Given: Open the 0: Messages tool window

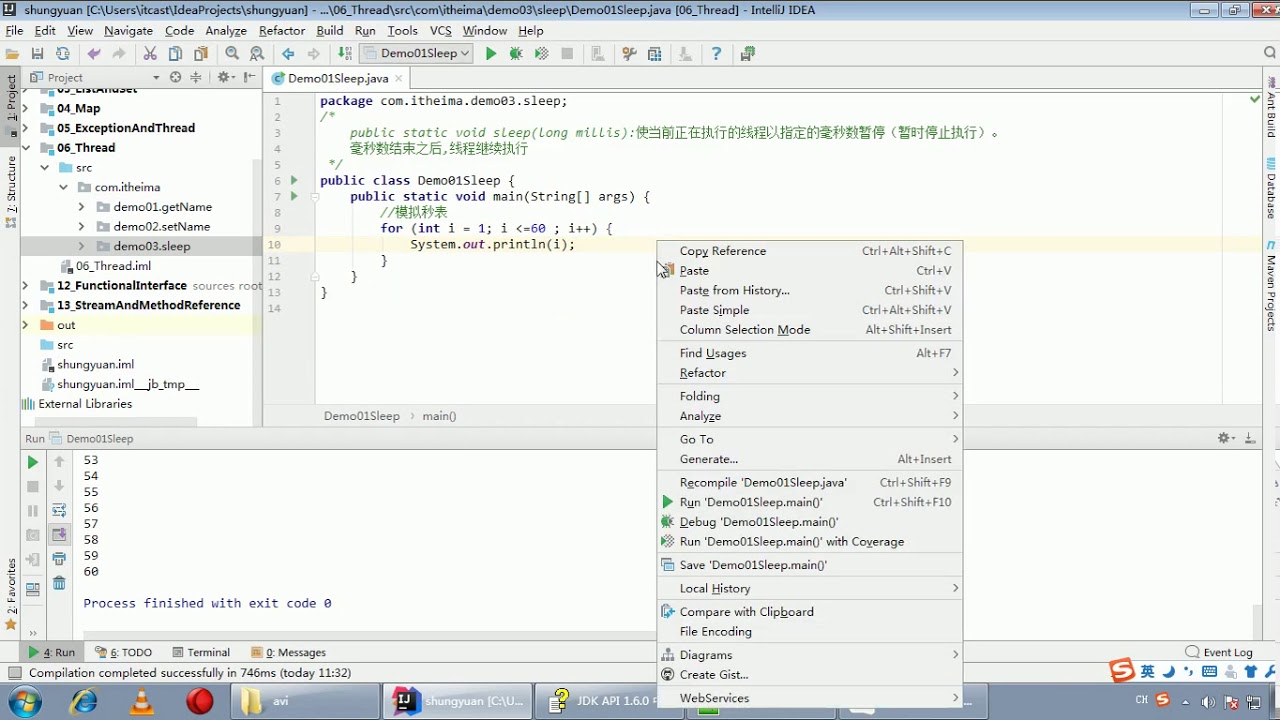Looking at the screenshot, I should point(289,652).
